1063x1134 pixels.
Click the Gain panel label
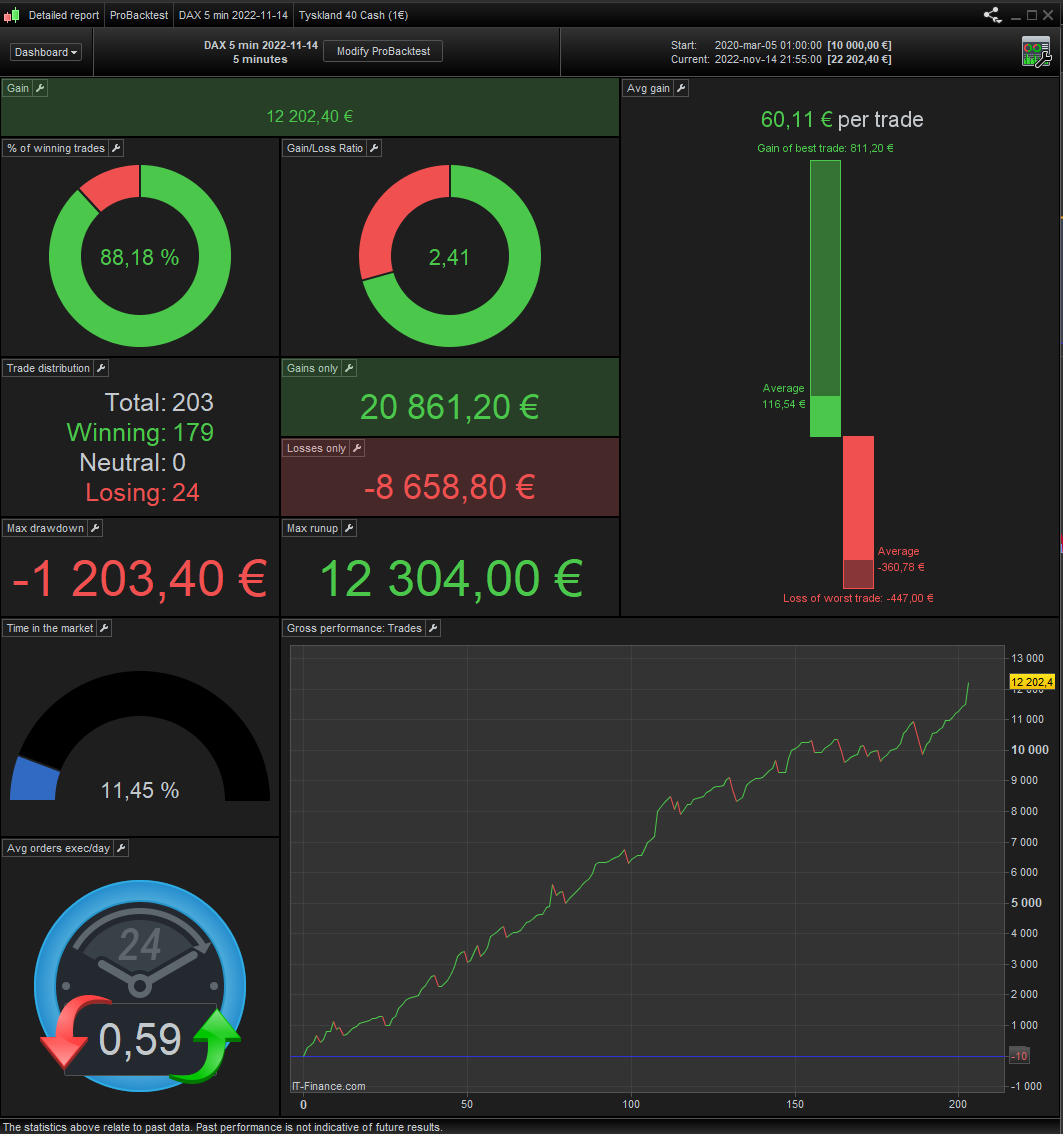[x=18, y=88]
